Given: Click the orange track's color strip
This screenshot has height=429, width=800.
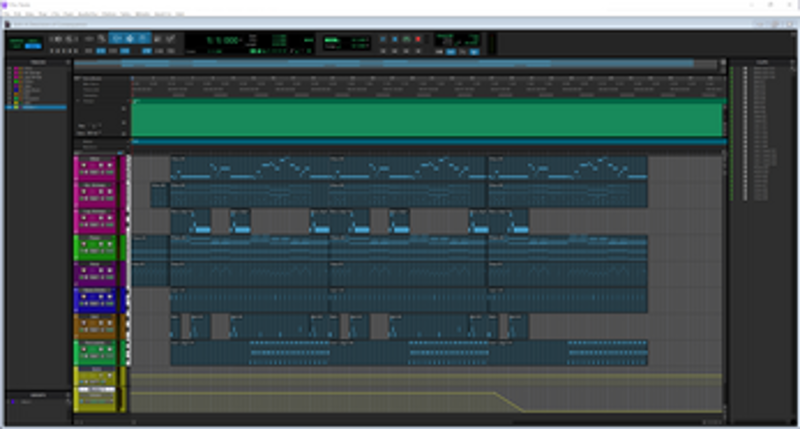Looking at the screenshot, I should click(77, 326).
